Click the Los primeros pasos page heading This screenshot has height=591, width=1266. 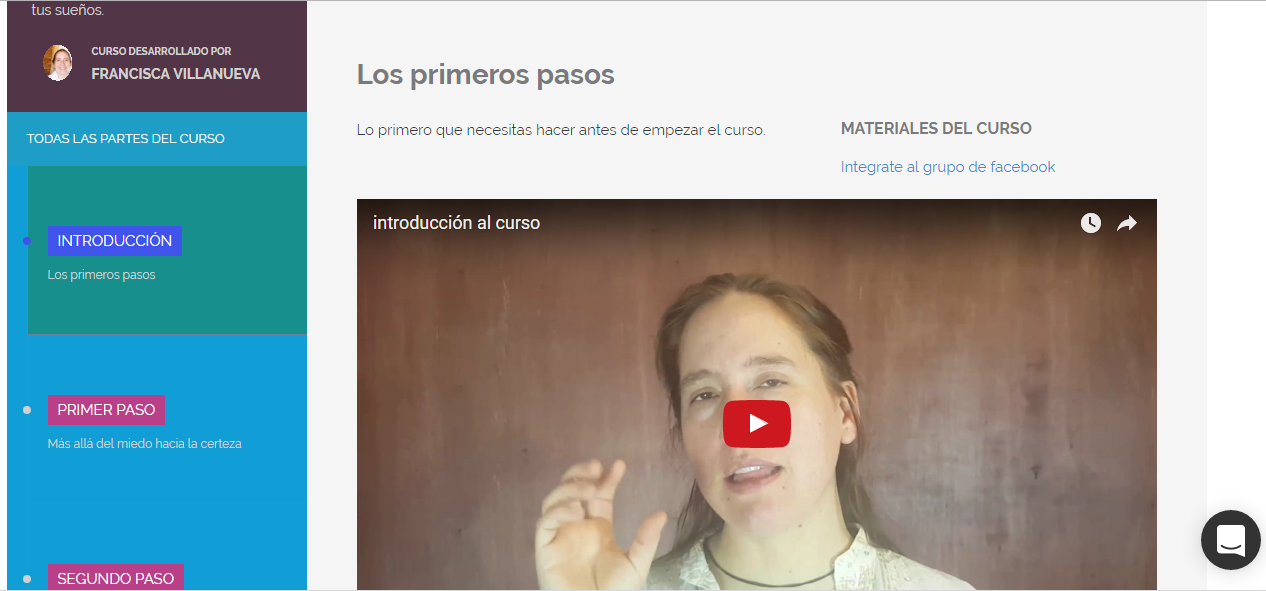(486, 75)
